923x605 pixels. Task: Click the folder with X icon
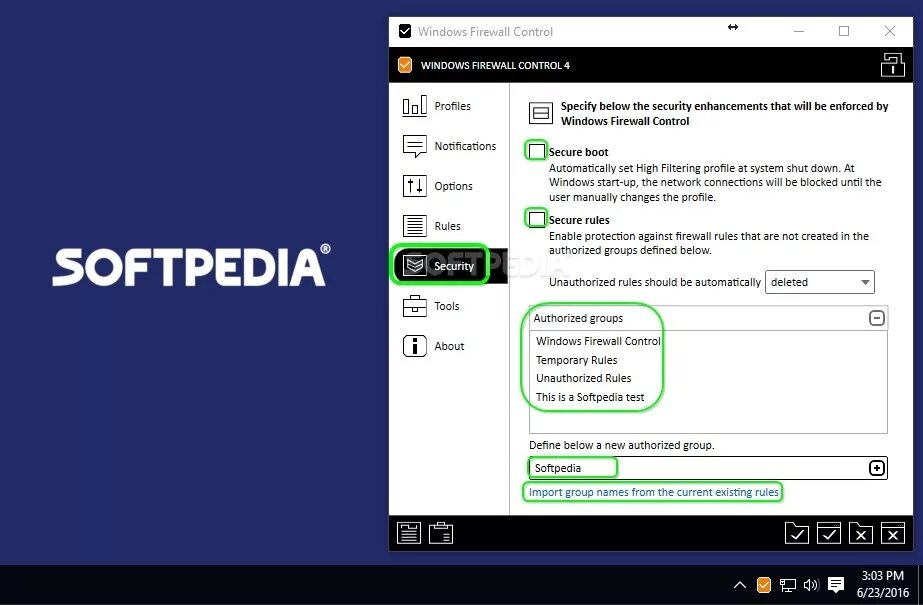[x=861, y=533]
